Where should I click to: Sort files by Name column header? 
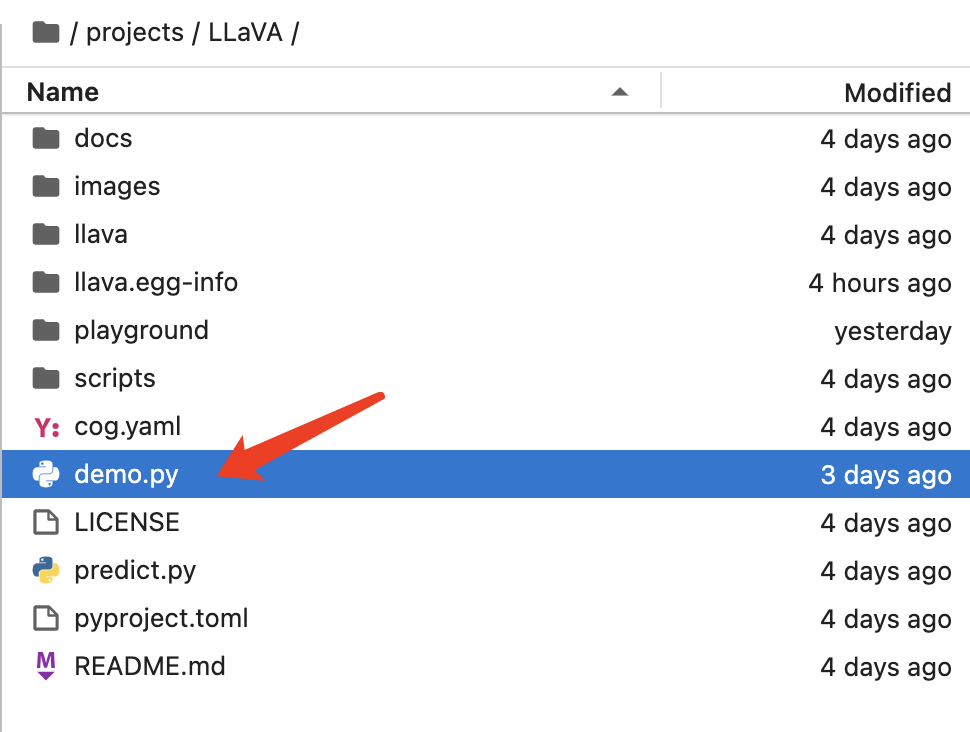pyautogui.click(x=62, y=92)
